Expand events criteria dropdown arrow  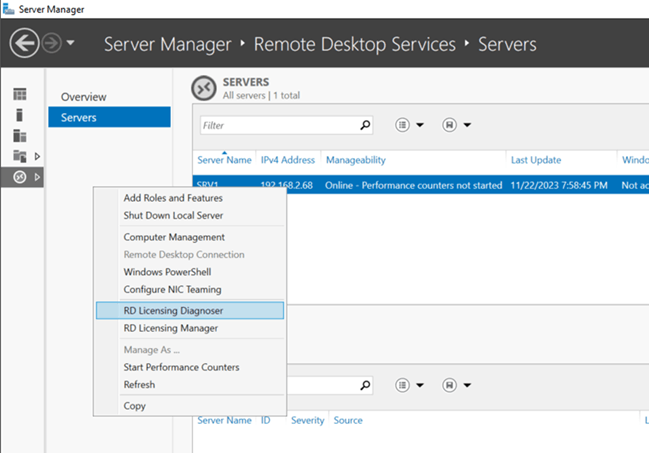pyautogui.click(x=420, y=385)
